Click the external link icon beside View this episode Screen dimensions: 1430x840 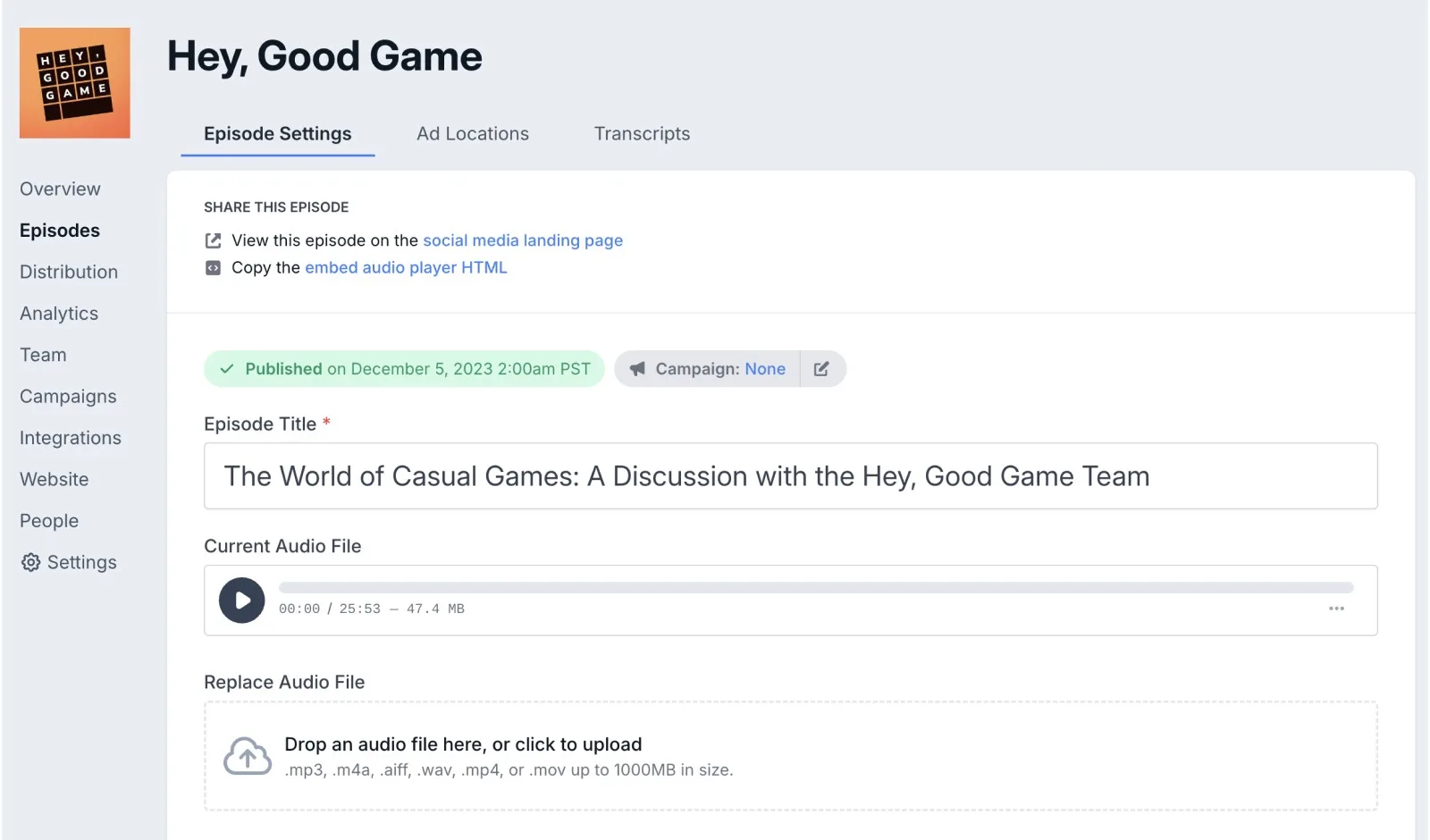pyautogui.click(x=213, y=240)
